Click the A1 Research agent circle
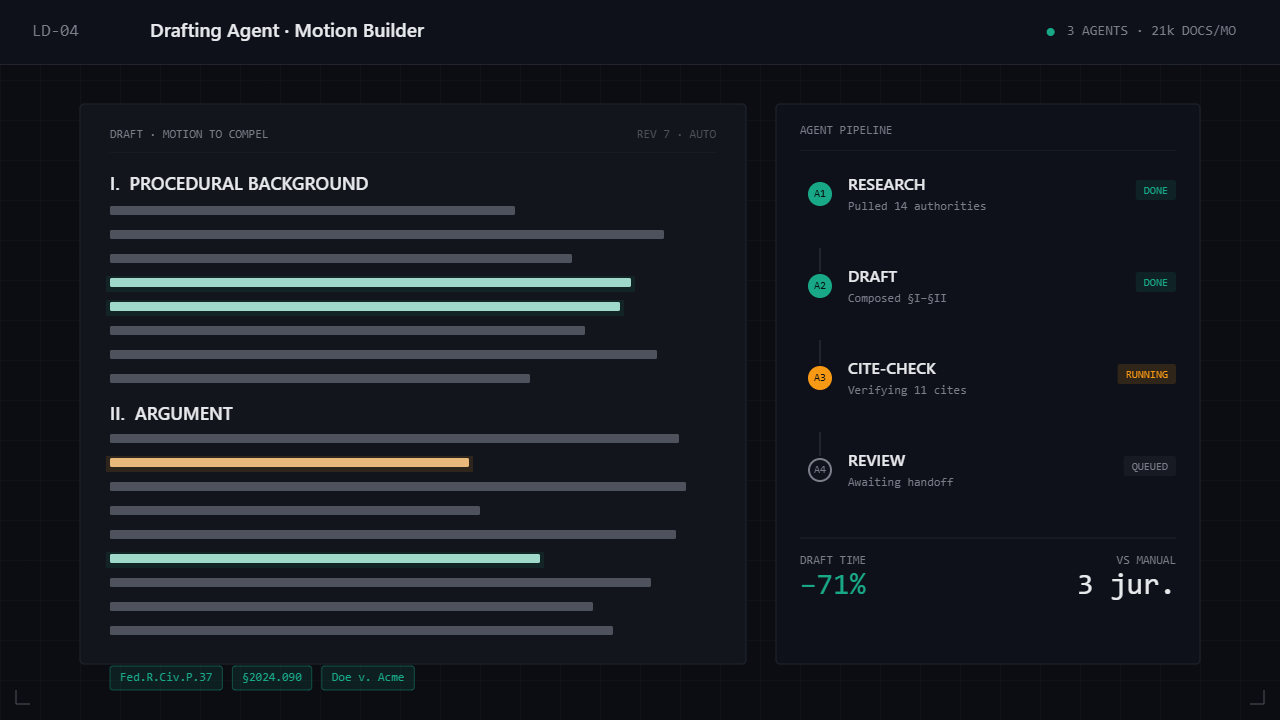The image size is (1280, 720). click(820, 194)
